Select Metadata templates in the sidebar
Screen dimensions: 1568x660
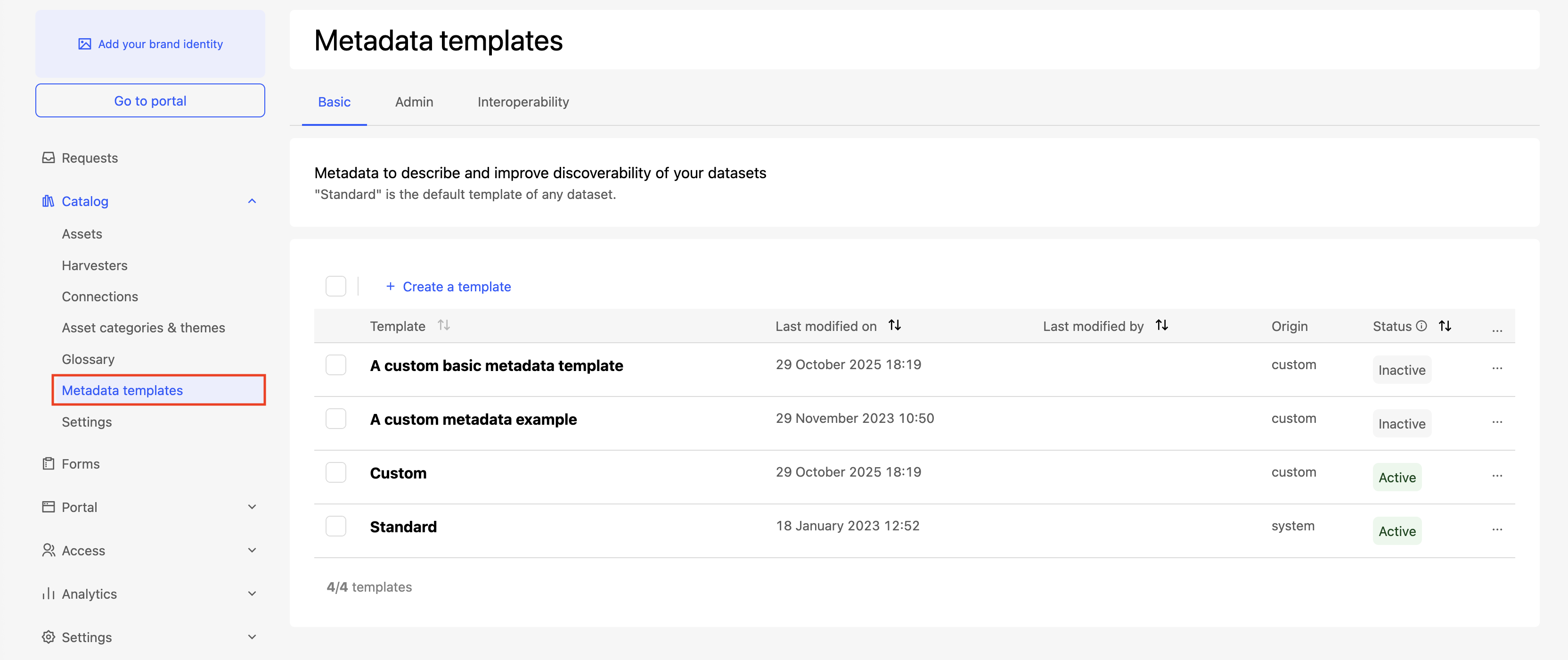159,390
